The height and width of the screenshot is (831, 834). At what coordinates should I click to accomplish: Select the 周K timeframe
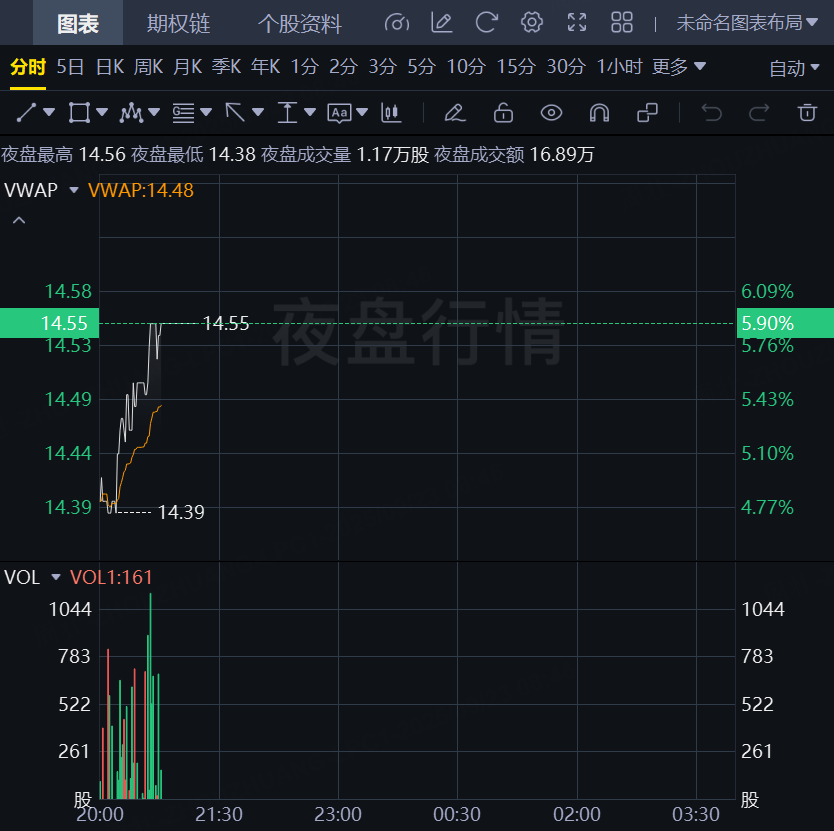148,67
